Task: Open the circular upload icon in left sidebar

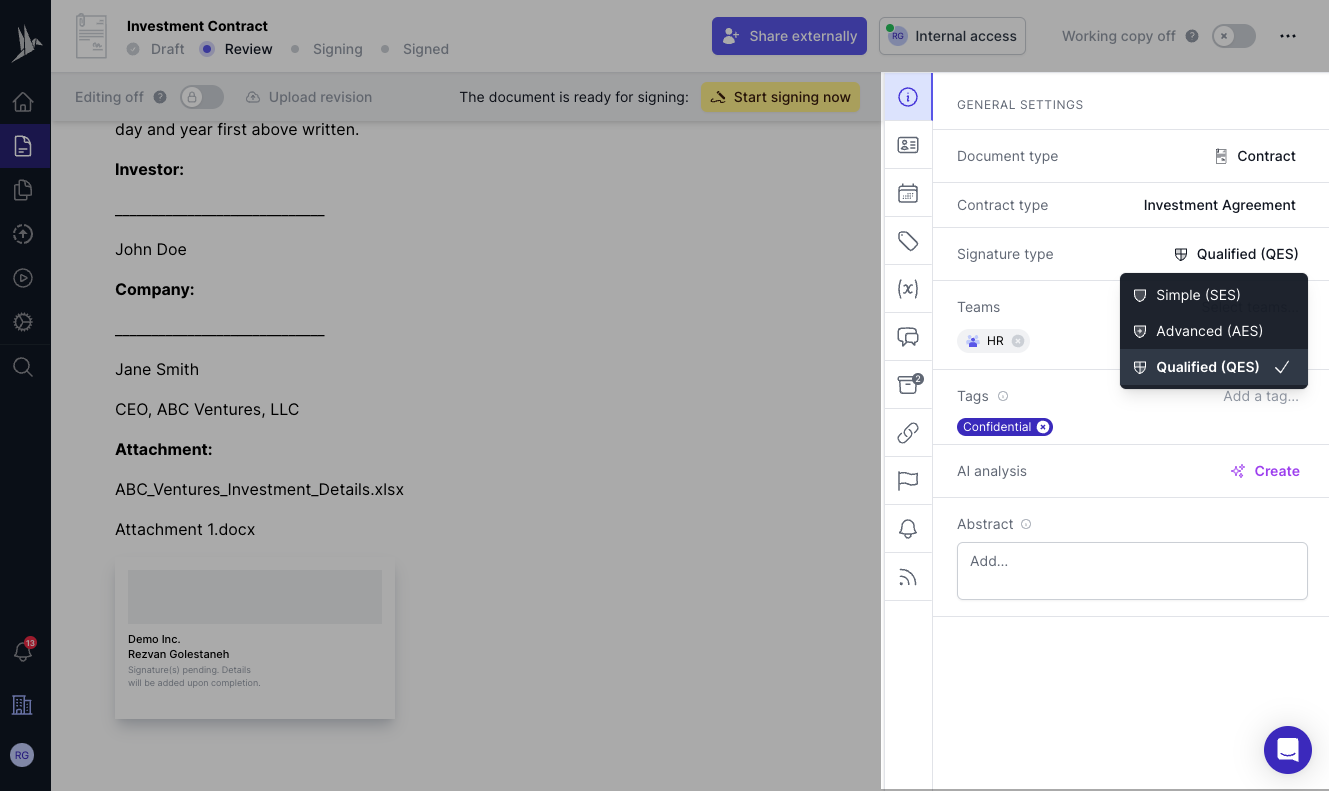Action: (x=23, y=234)
